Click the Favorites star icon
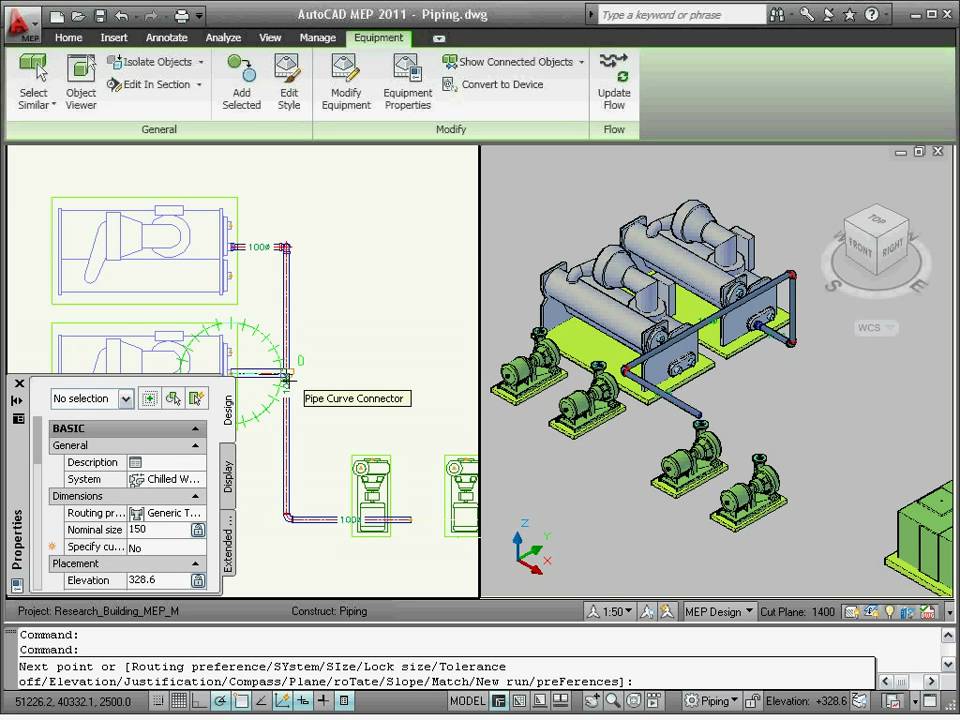This screenshot has height=720, width=960. point(849,15)
